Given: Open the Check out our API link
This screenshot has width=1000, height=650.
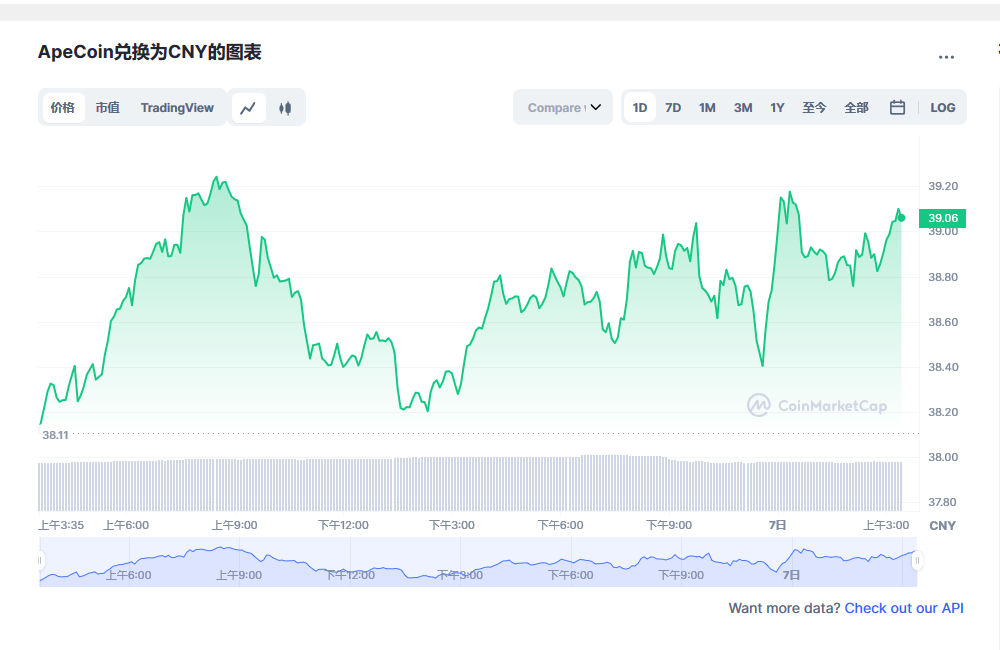Looking at the screenshot, I should pyautogui.click(x=904, y=609).
